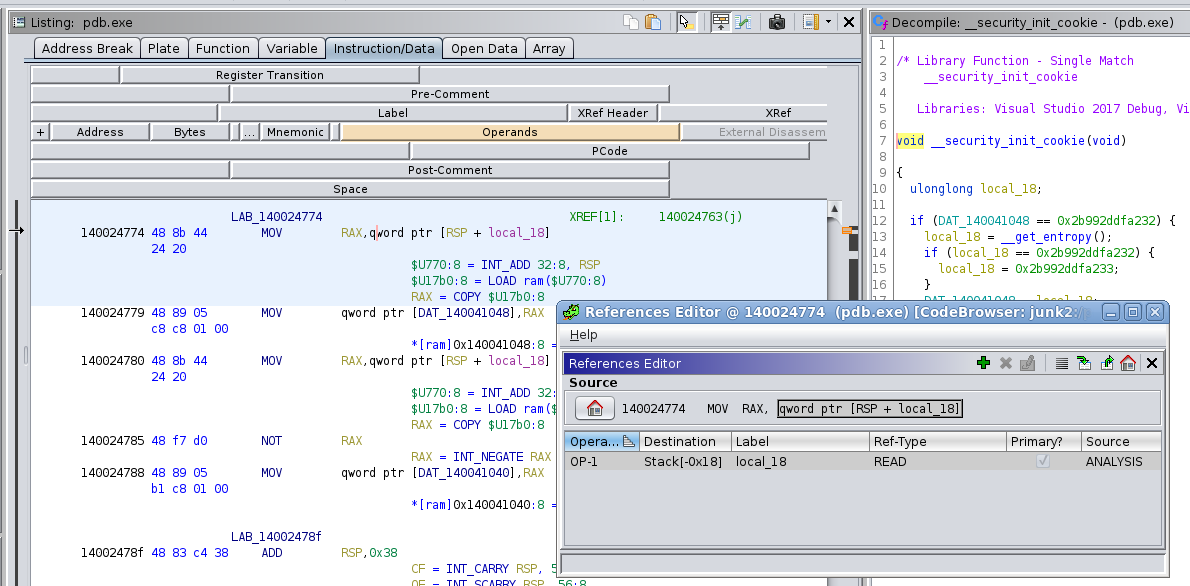Click the diff view icon in Listing toolbar
This screenshot has height=586, width=1190.
pyautogui.click(x=744, y=21)
